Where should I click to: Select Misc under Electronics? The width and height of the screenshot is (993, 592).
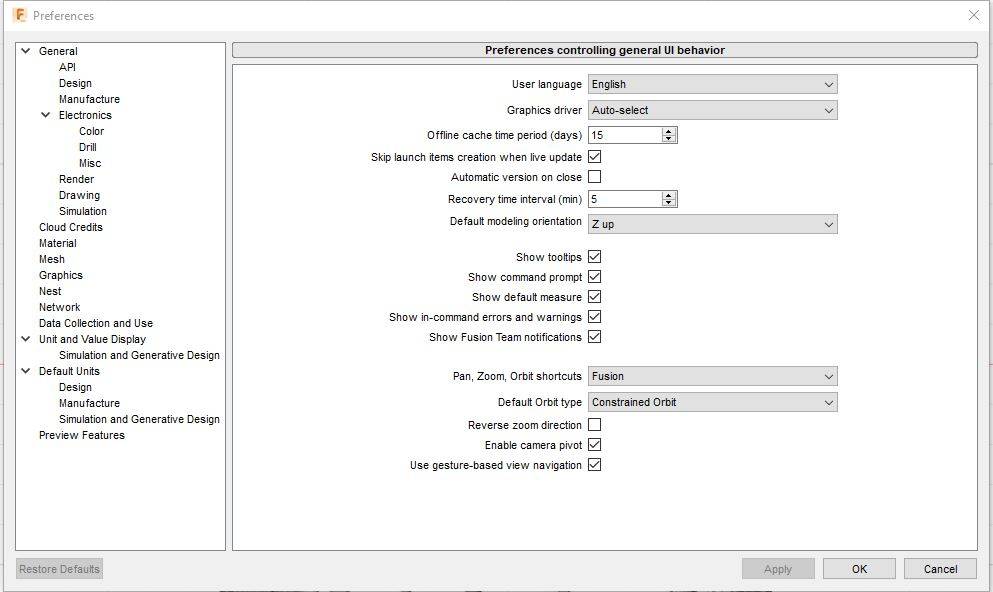[90, 163]
